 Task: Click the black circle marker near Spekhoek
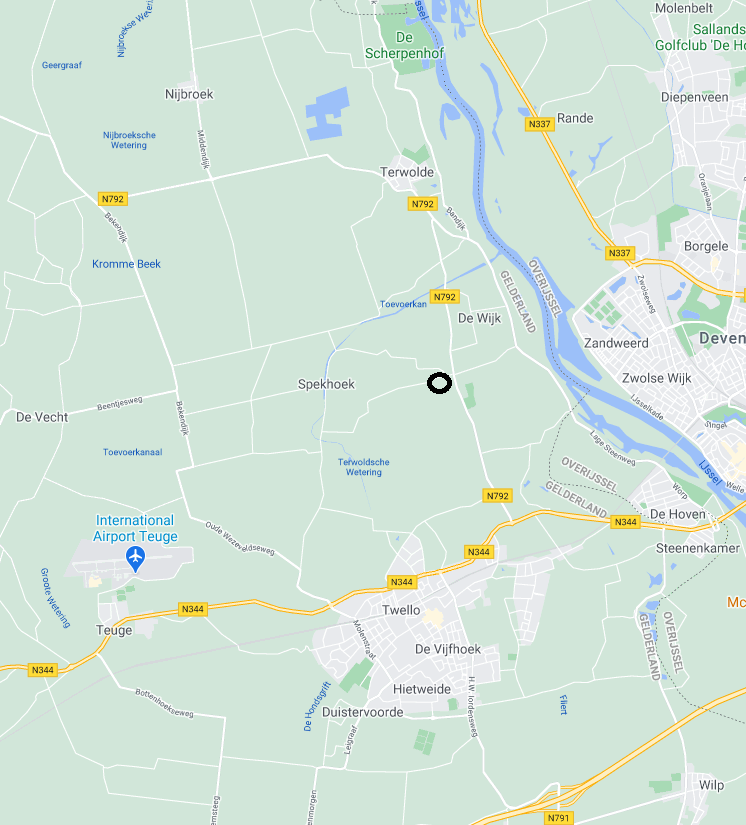[439, 383]
